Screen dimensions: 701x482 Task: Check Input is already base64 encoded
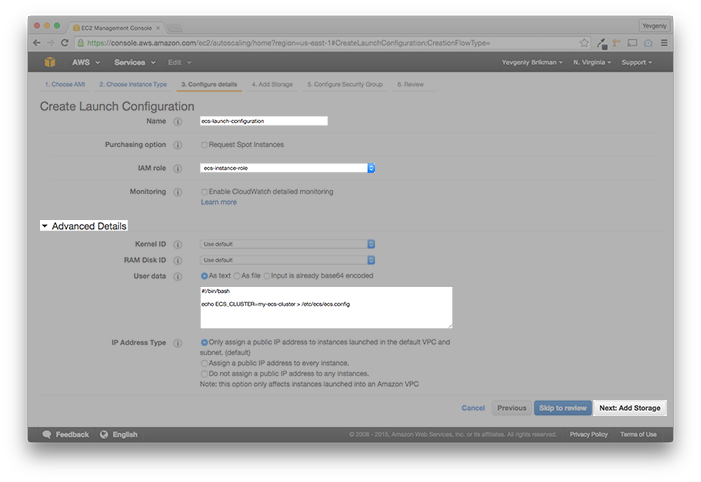tap(267, 276)
